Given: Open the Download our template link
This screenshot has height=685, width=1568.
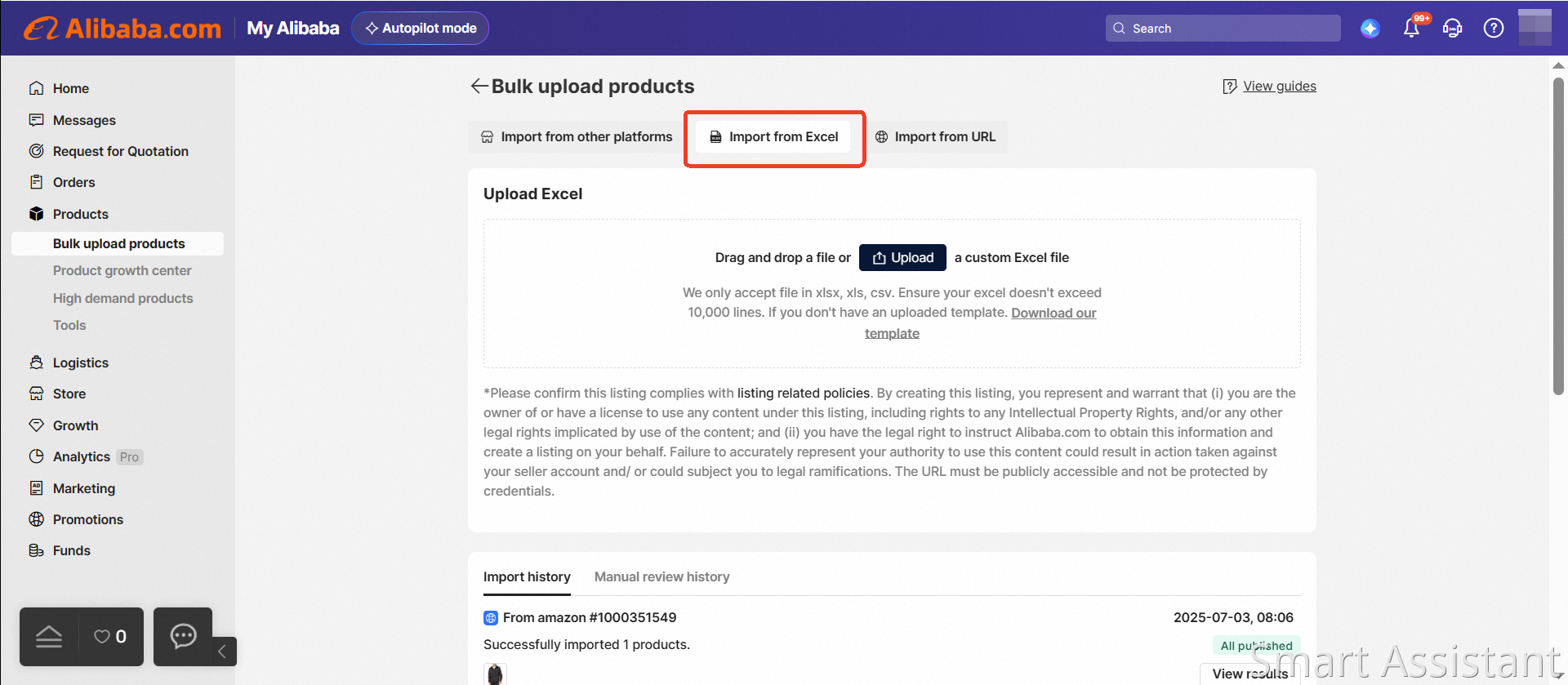Looking at the screenshot, I should tap(980, 322).
